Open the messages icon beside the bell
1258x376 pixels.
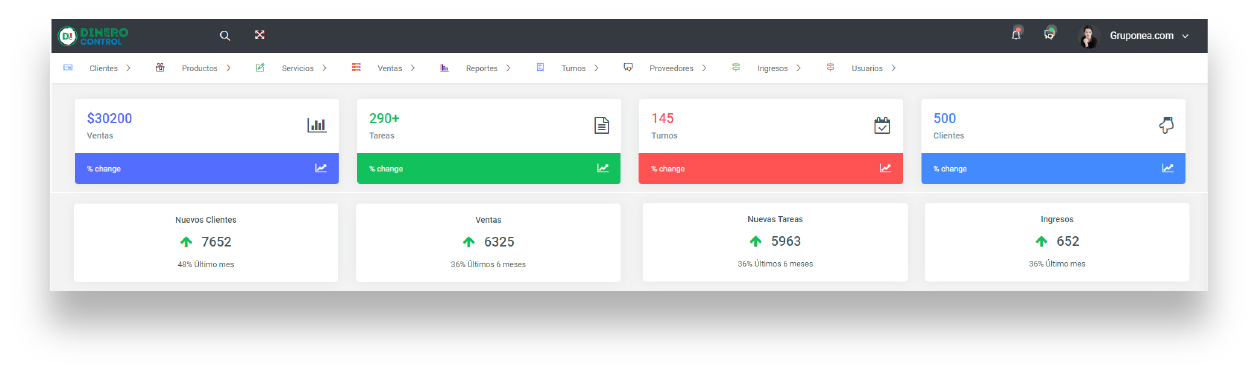tap(1049, 34)
